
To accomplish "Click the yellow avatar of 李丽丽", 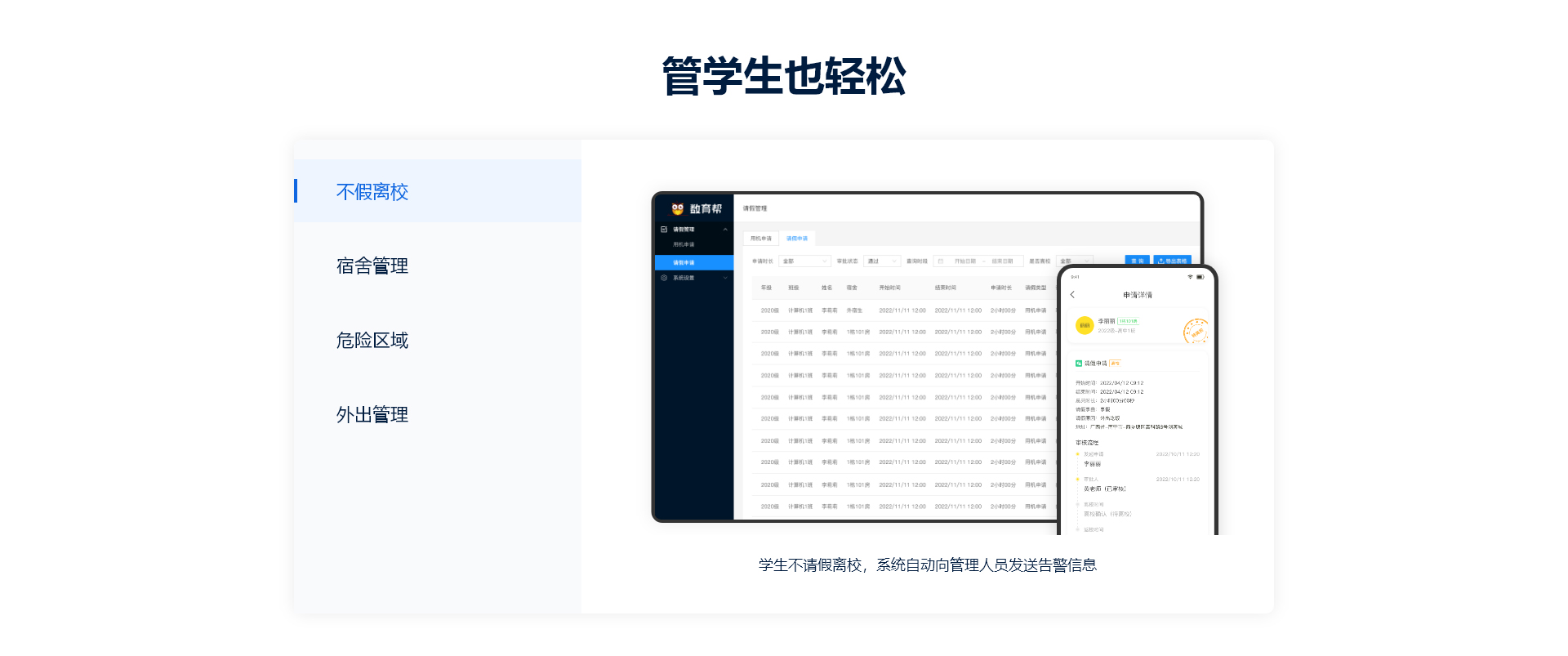I will (1085, 325).
